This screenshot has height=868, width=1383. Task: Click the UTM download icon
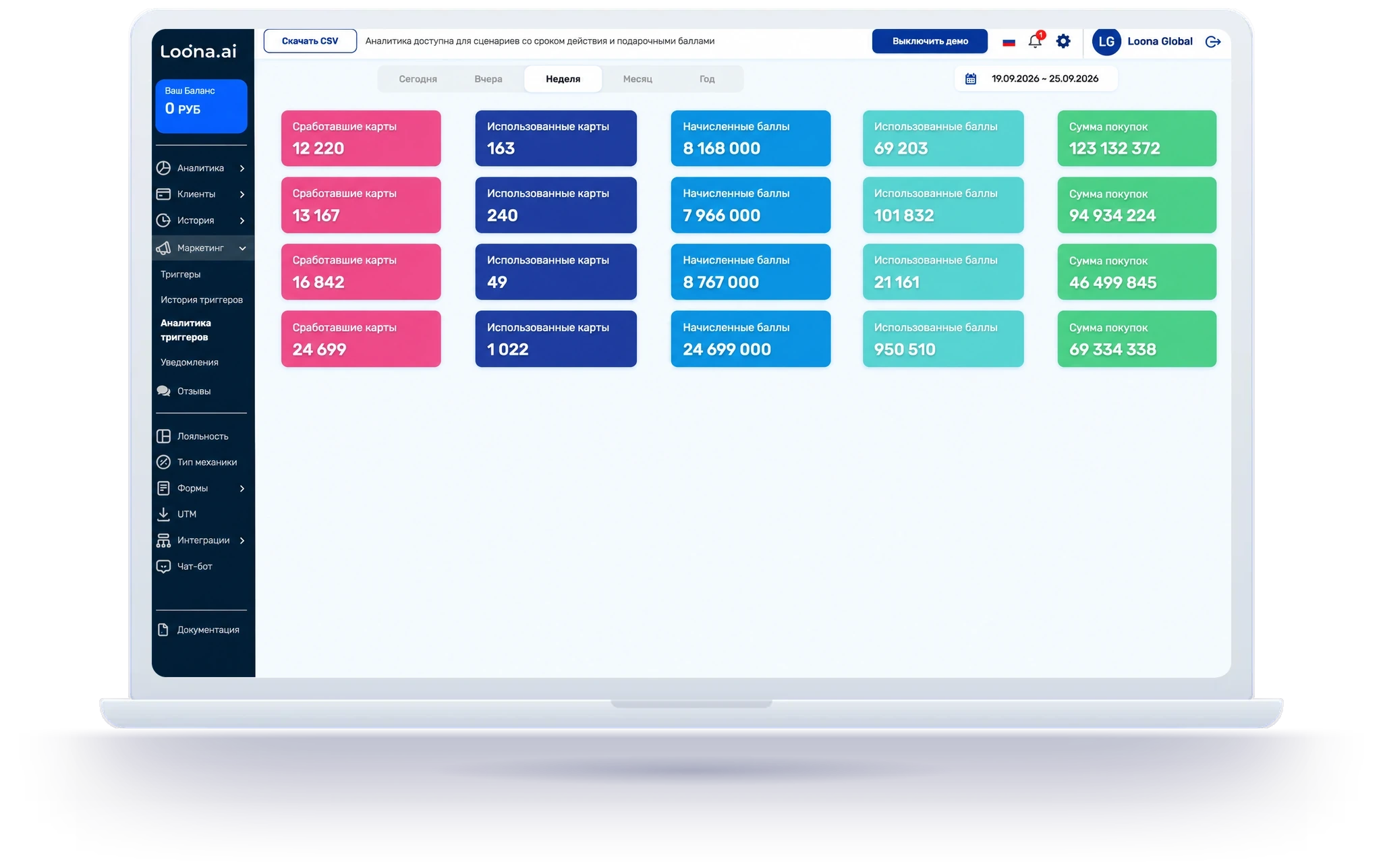click(163, 514)
